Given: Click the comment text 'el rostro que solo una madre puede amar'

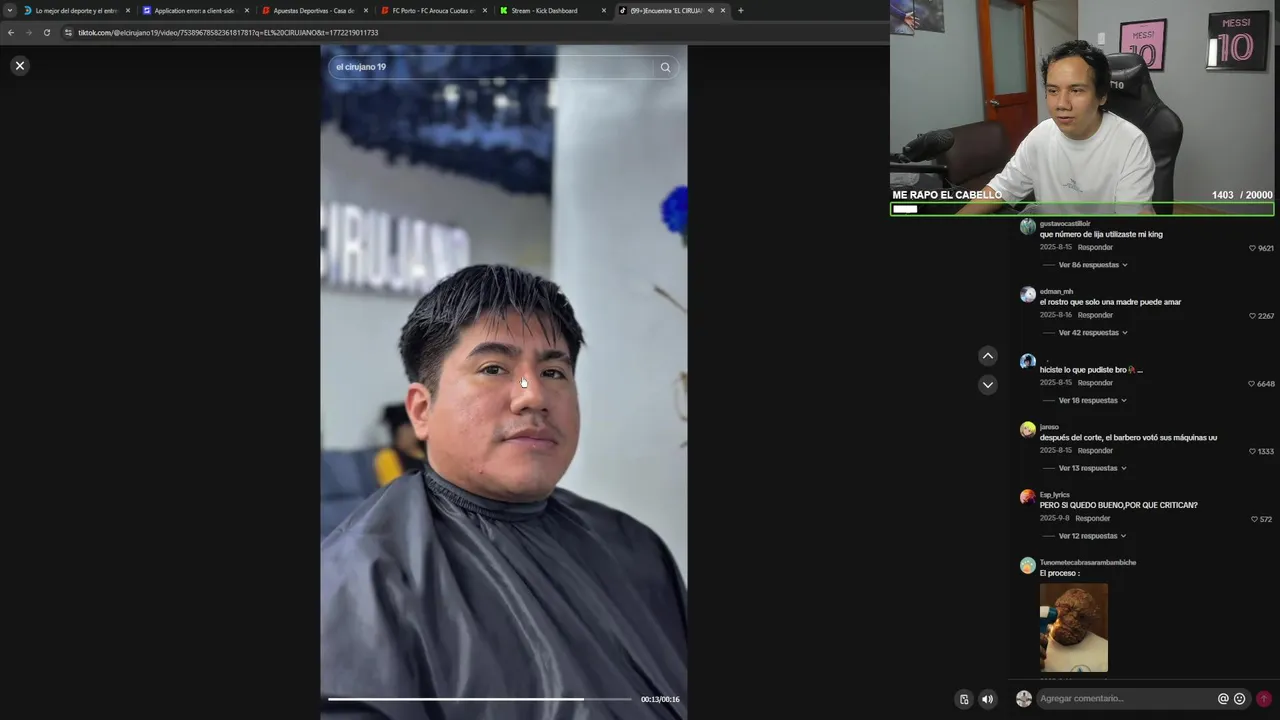Looking at the screenshot, I should (1110, 302).
